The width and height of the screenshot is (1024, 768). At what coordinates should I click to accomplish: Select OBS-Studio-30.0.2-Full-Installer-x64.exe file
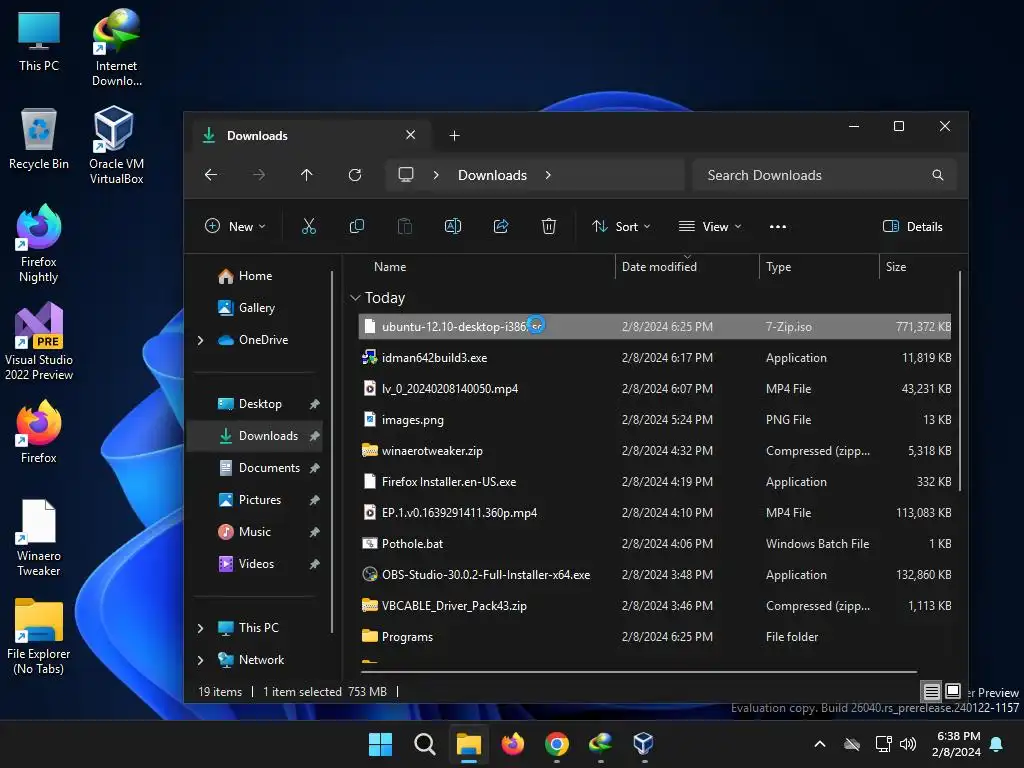coord(654,575)
